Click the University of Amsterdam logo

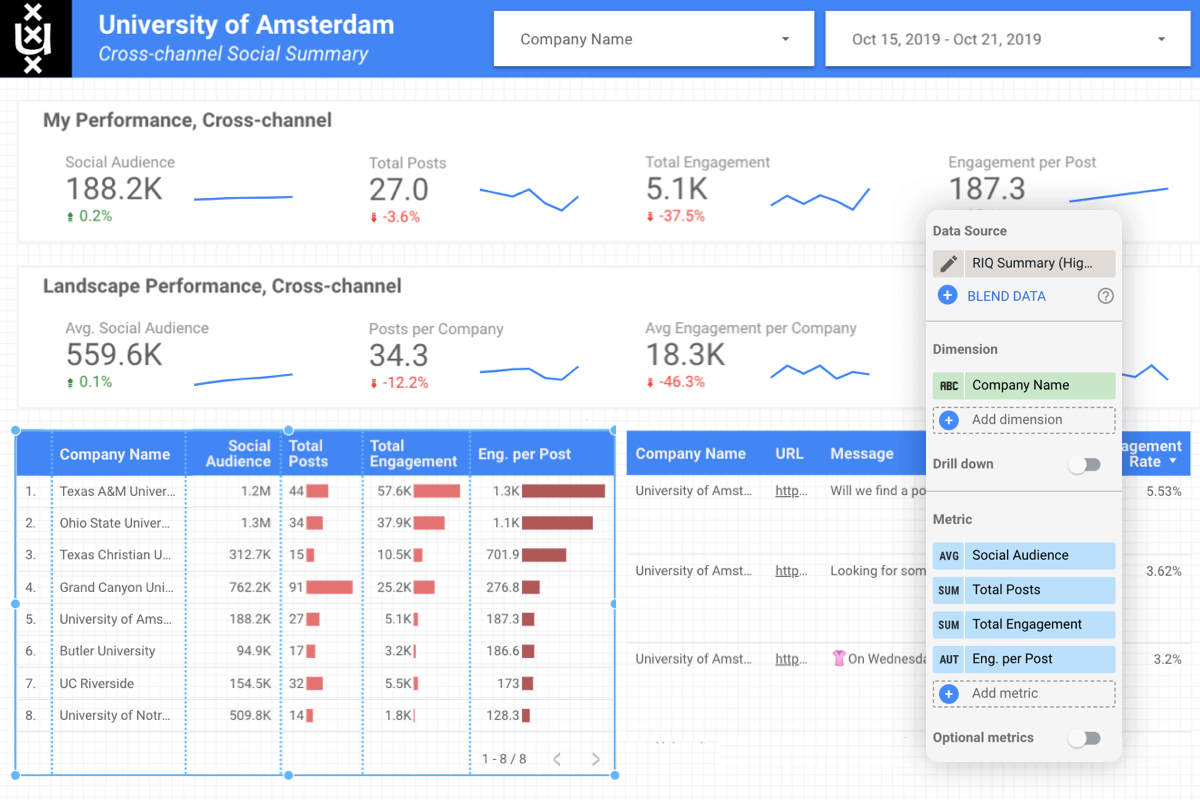(36, 39)
